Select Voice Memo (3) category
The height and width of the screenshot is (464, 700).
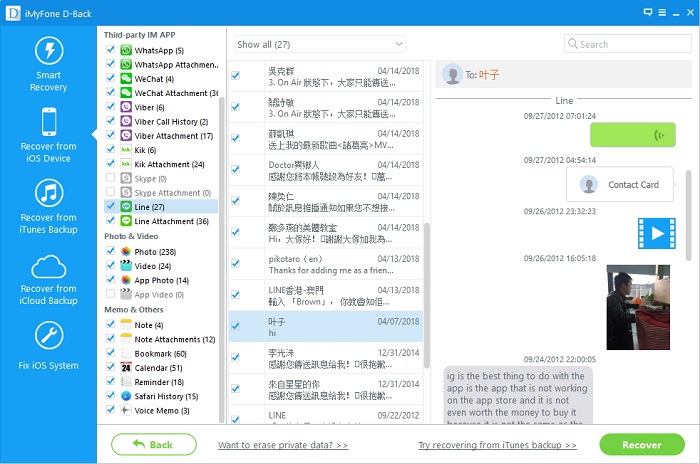(162, 410)
